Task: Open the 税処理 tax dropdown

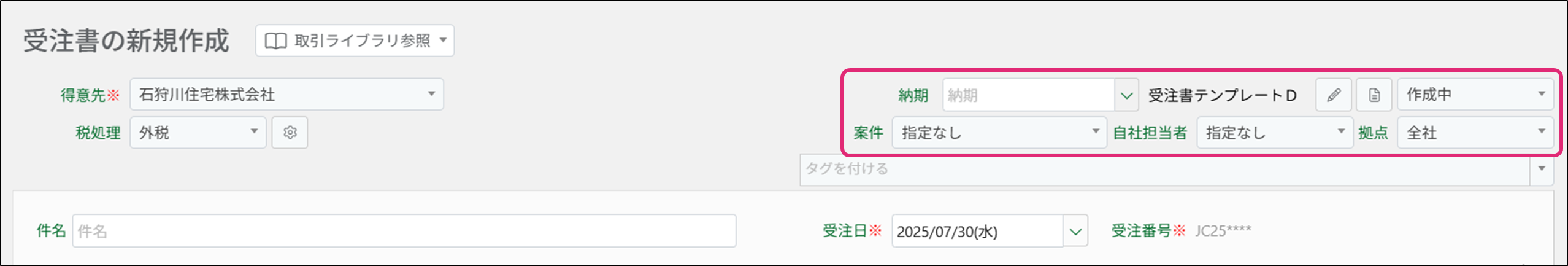Action: [253, 132]
